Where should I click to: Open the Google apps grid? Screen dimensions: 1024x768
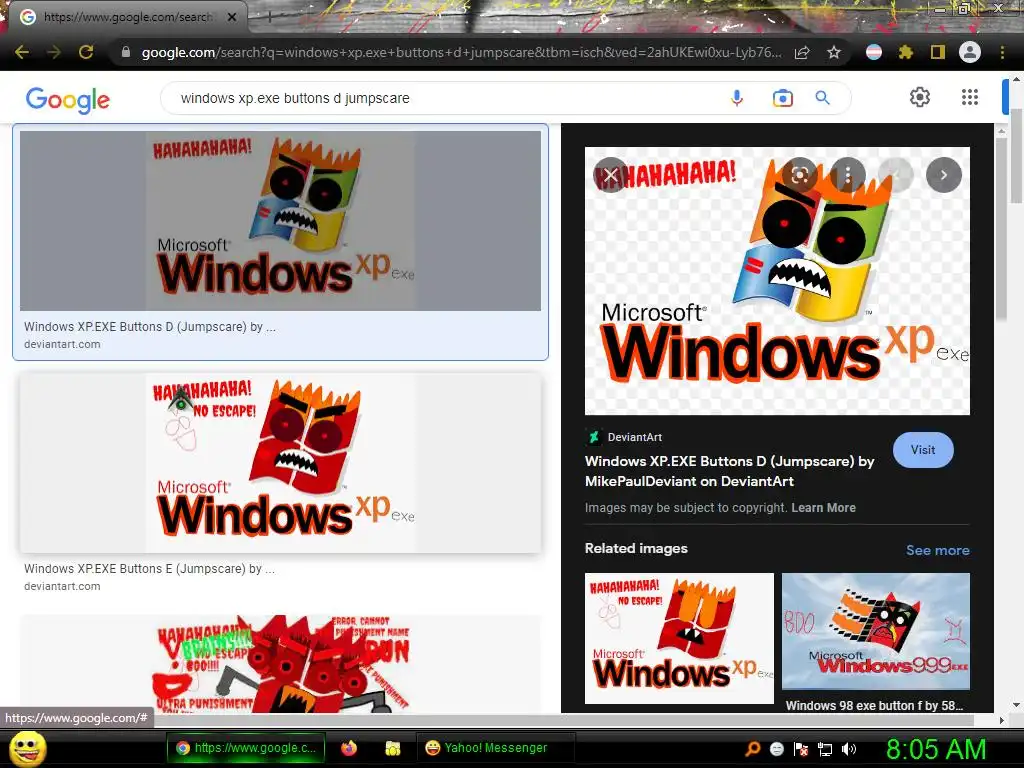tap(970, 97)
